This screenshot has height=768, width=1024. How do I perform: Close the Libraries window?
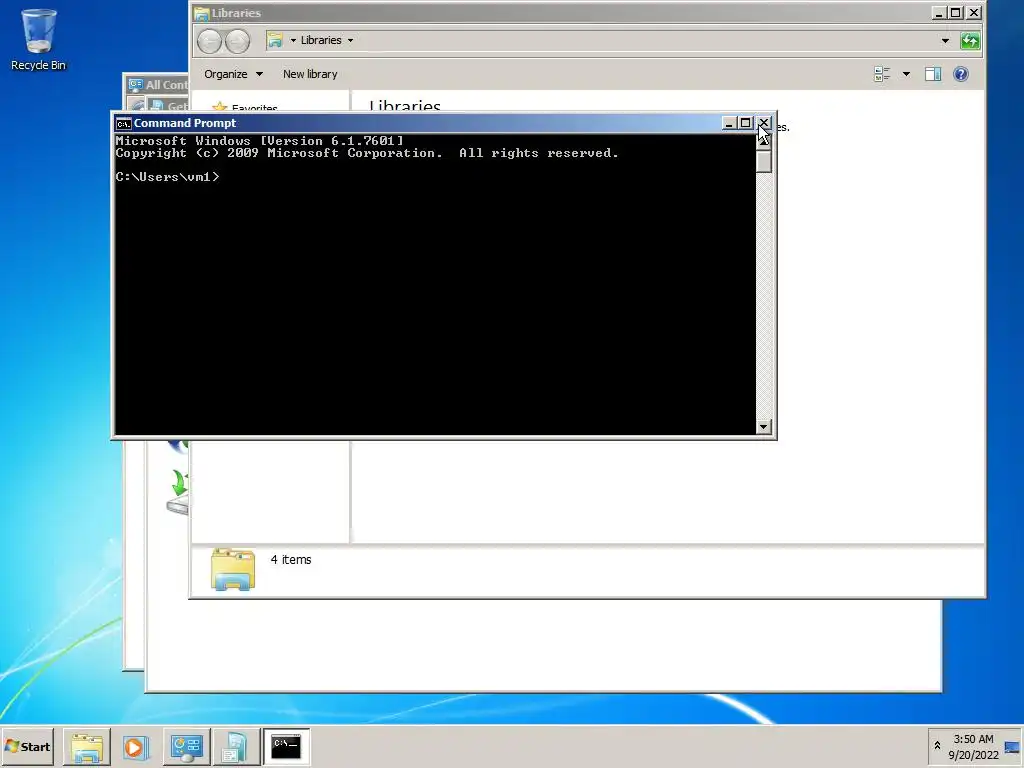(974, 12)
